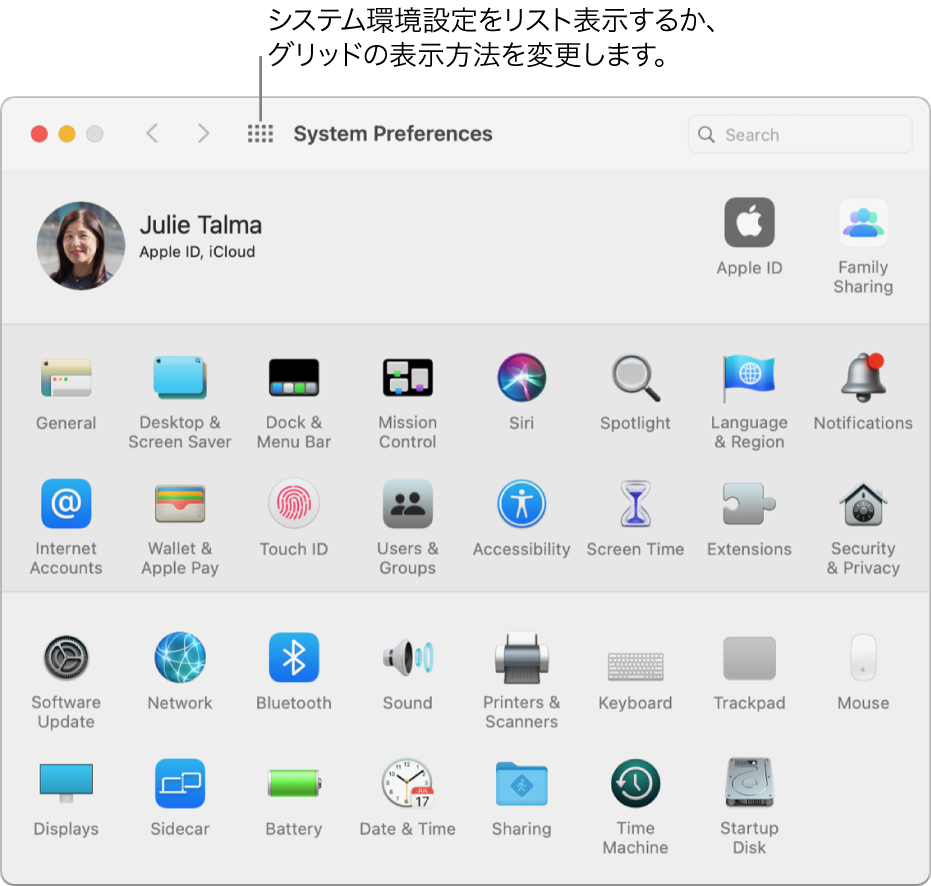Open Internet Accounts preferences
This screenshot has height=886, width=931.
click(x=66, y=504)
